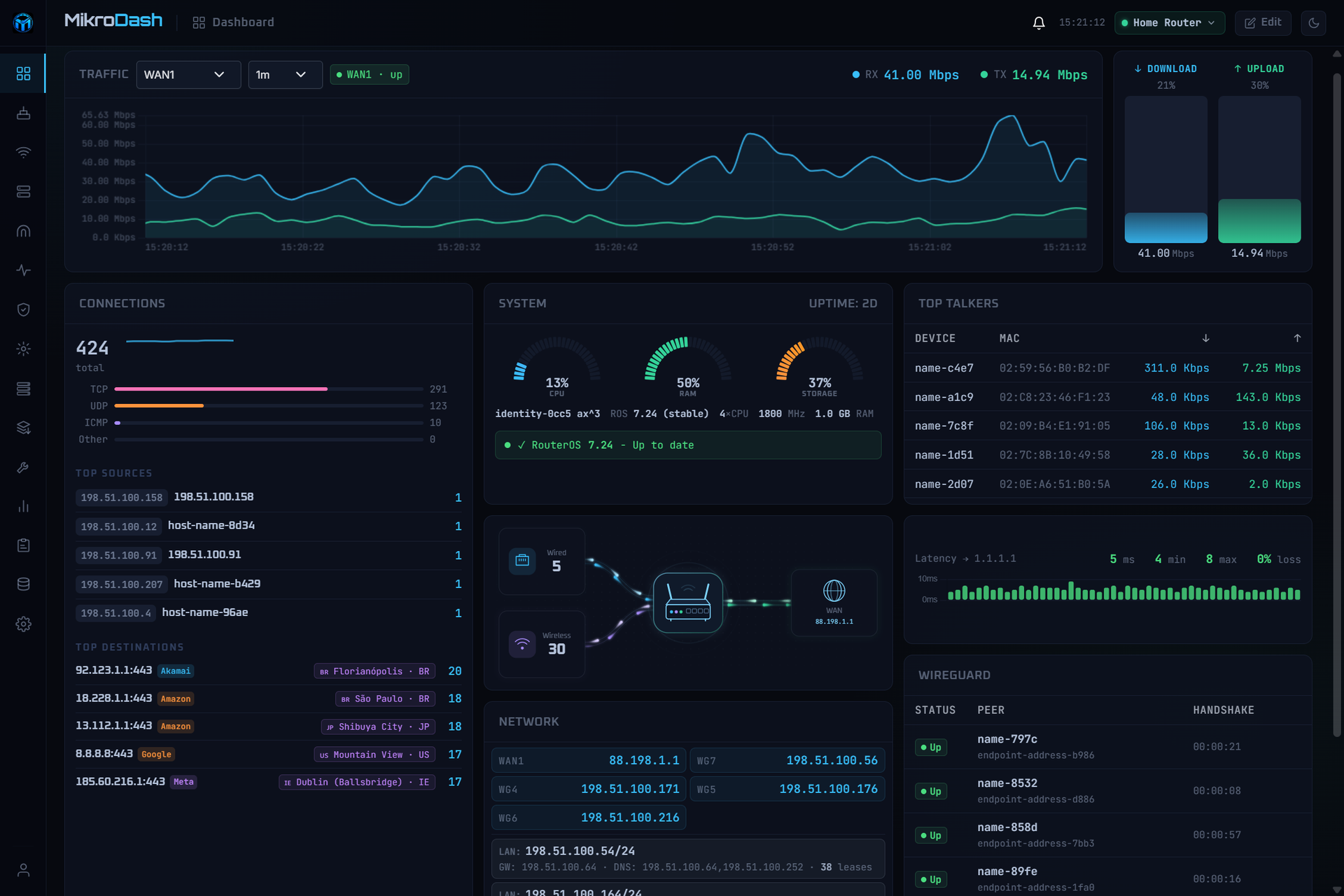Click the WG7 address 198.51.100.56
Viewport: 1344px width, 896px height.
[832, 760]
